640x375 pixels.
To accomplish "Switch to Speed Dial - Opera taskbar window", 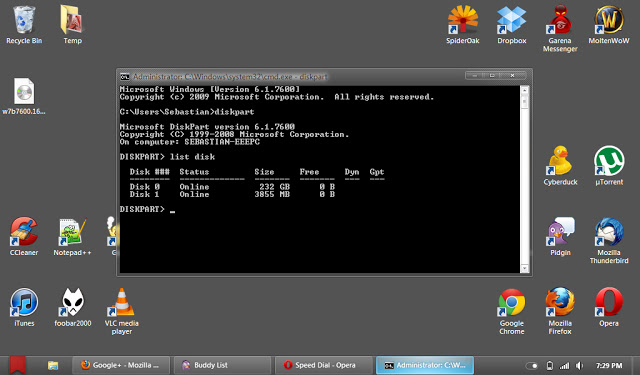I will pyautogui.click(x=323, y=365).
